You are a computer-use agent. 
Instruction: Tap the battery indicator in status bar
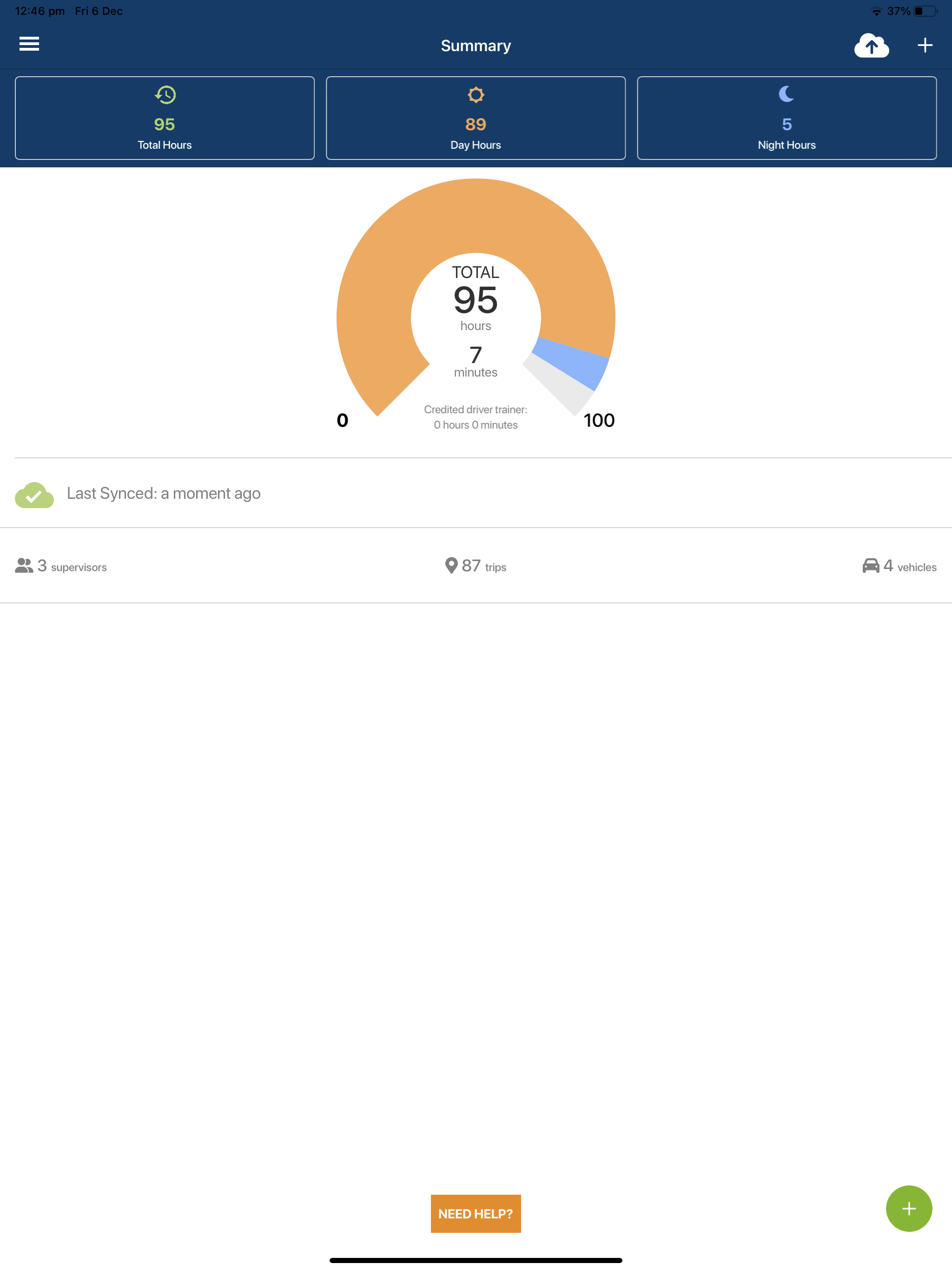(x=926, y=11)
